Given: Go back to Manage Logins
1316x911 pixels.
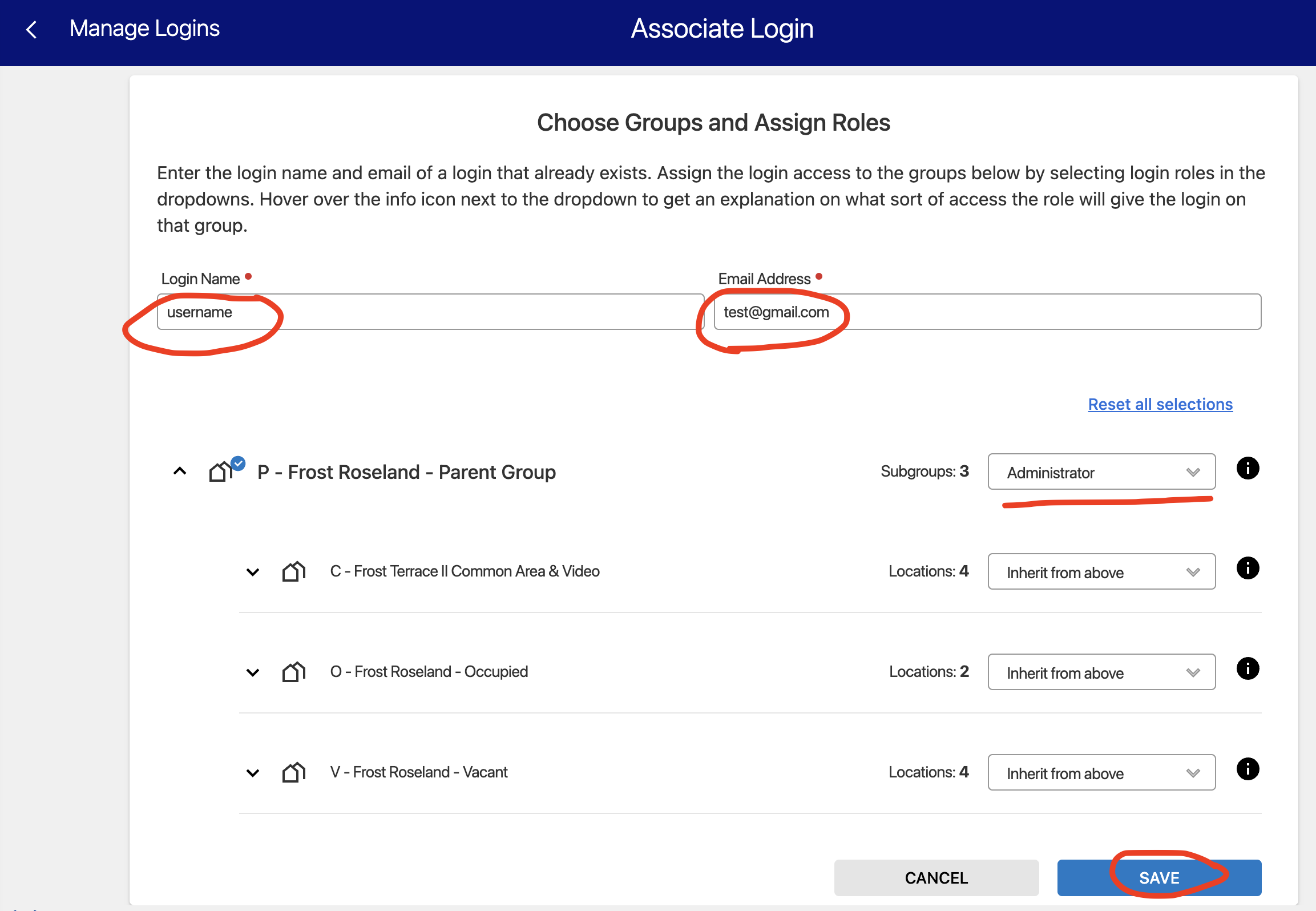Looking at the screenshot, I should point(144,29).
